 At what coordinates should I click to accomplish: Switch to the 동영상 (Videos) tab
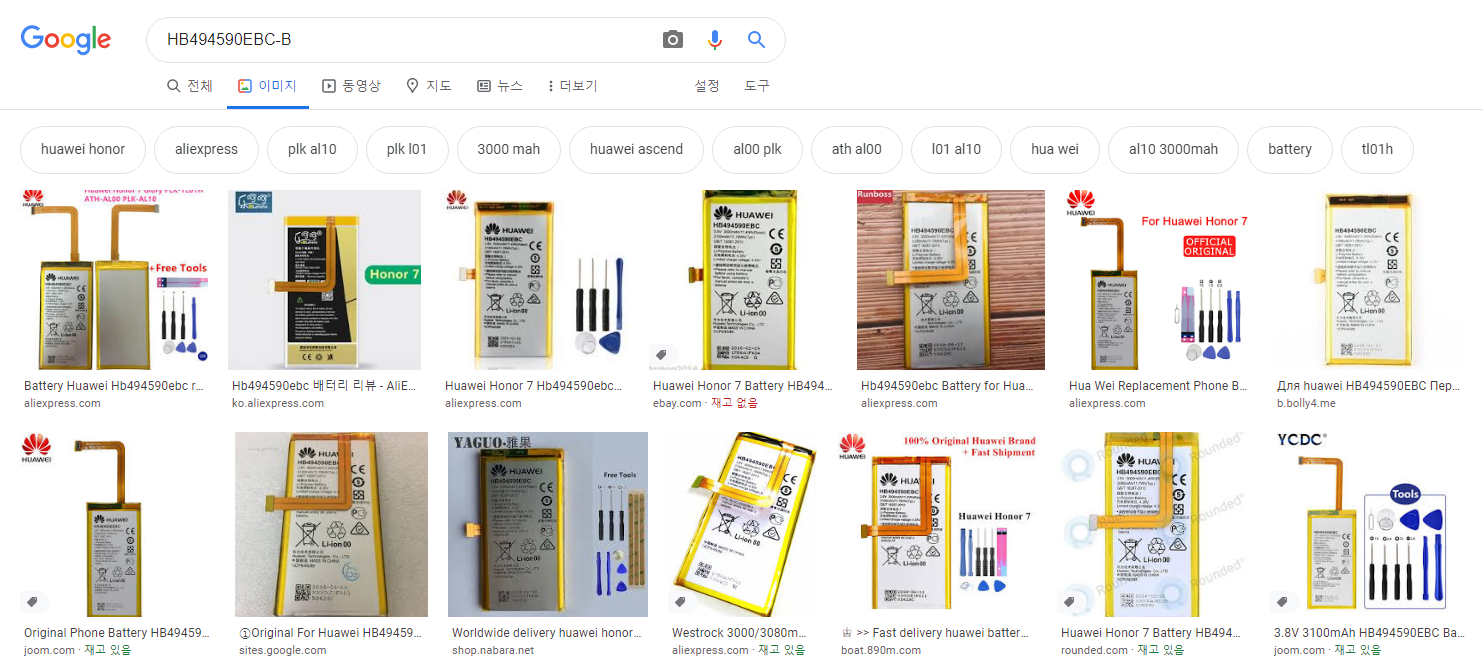(351, 86)
